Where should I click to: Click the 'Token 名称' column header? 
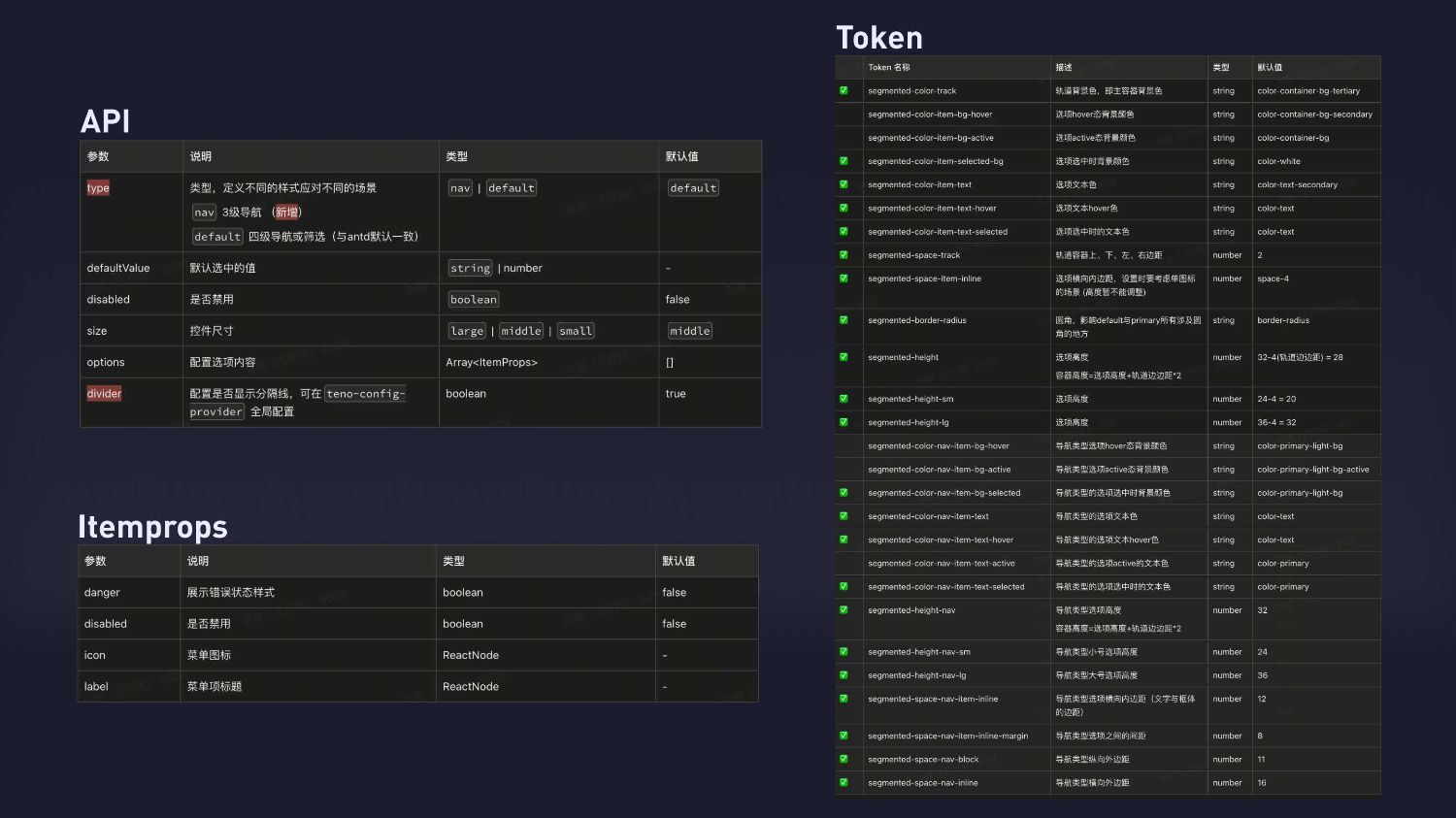tap(889, 68)
